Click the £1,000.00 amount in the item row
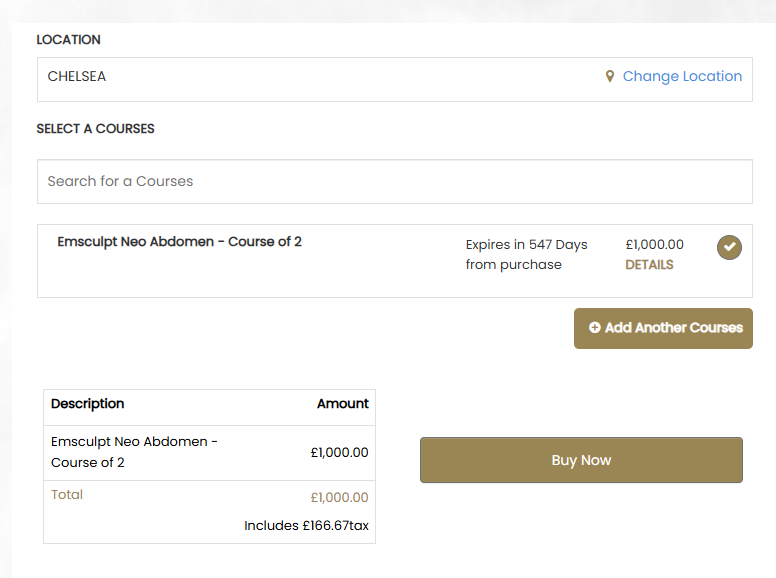 point(339,452)
